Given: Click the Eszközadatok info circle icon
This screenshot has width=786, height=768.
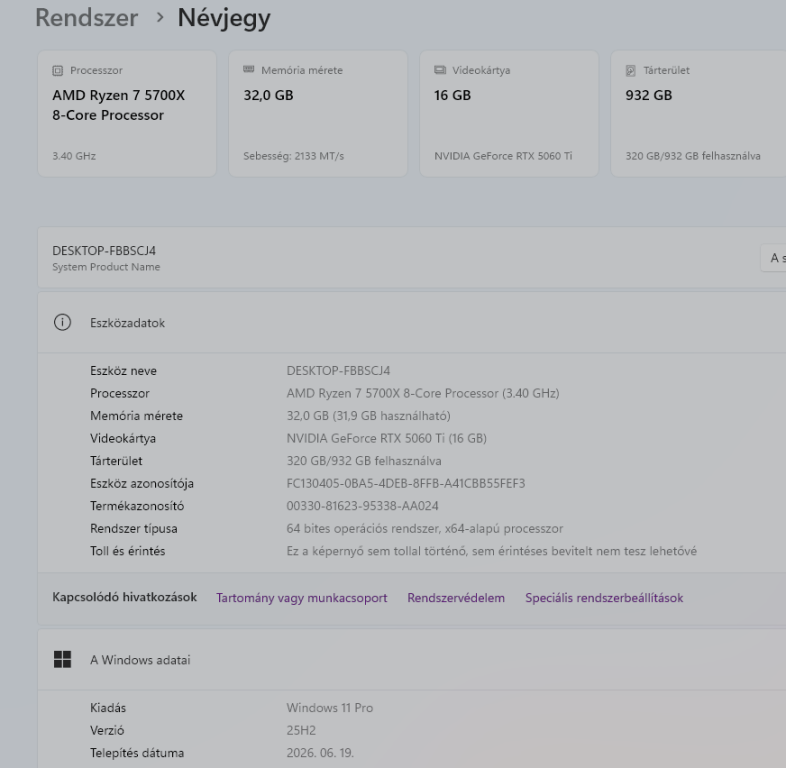Looking at the screenshot, I should 62,322.
